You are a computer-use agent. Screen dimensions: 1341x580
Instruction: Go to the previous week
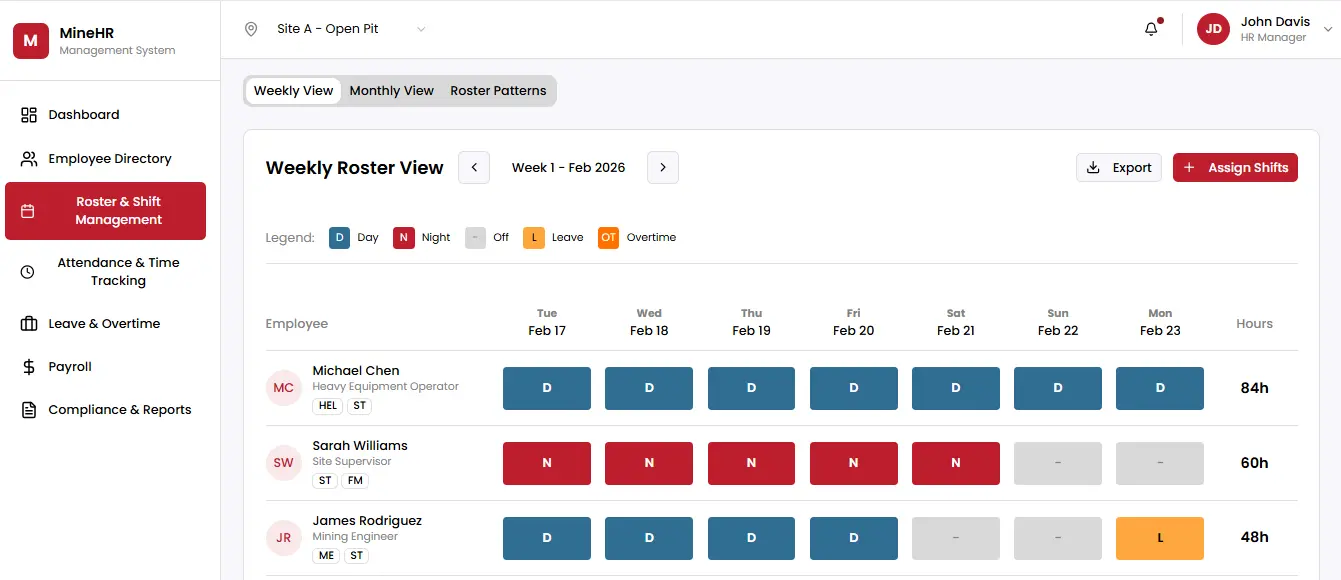(x=474, y=168)
